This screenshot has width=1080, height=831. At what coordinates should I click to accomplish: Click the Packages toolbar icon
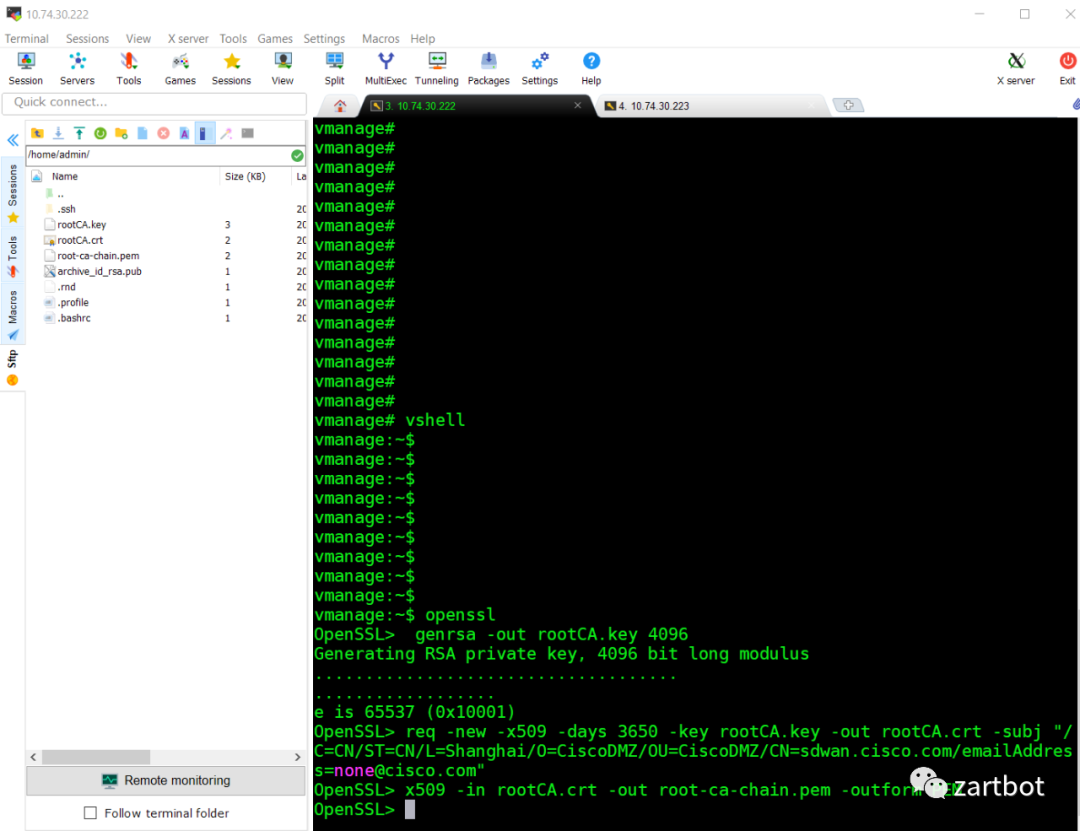pyautogui.click(x=488, y=69)
